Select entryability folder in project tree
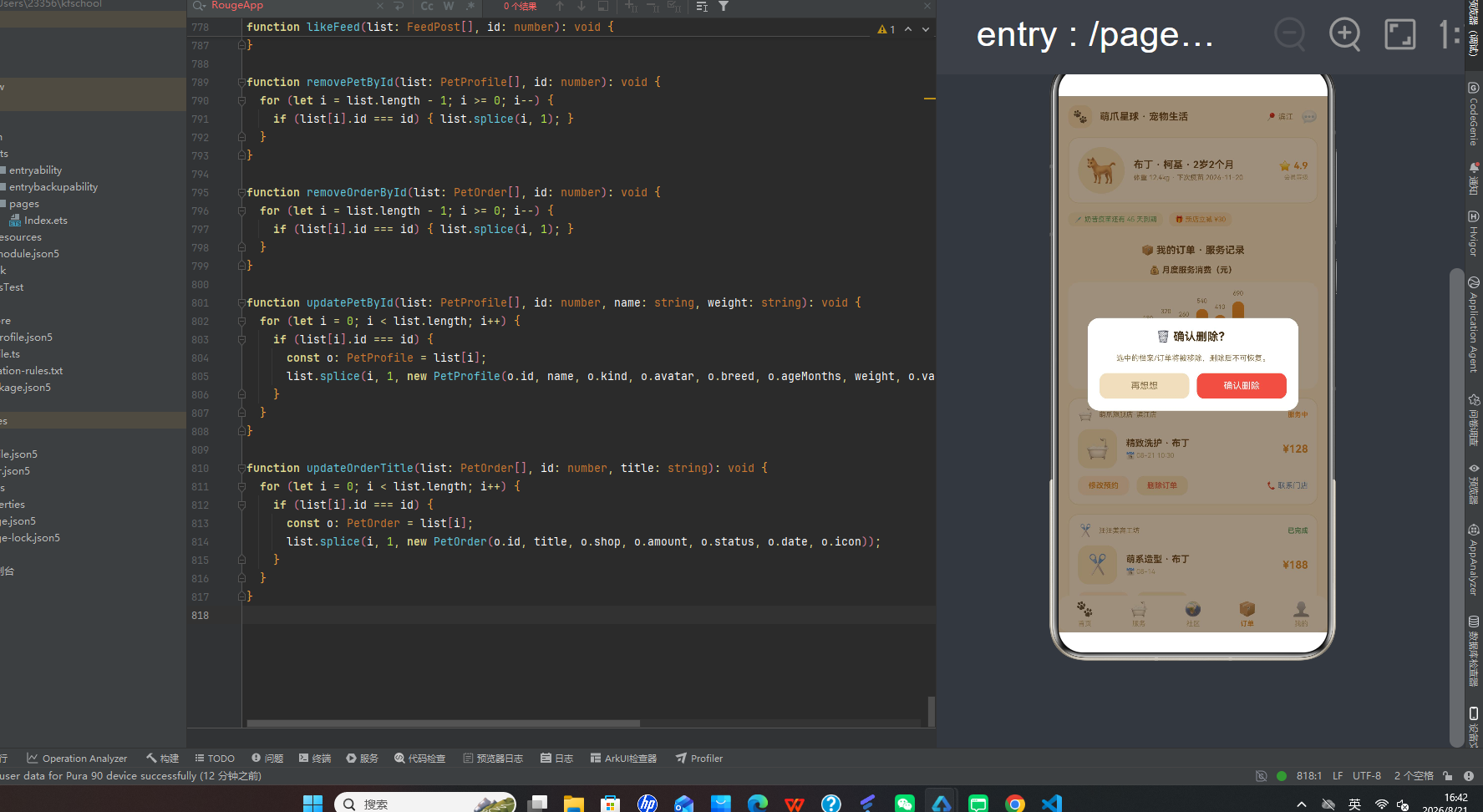Image resolution: width=1483 pixels, height=812 pixels. point(32,170)
